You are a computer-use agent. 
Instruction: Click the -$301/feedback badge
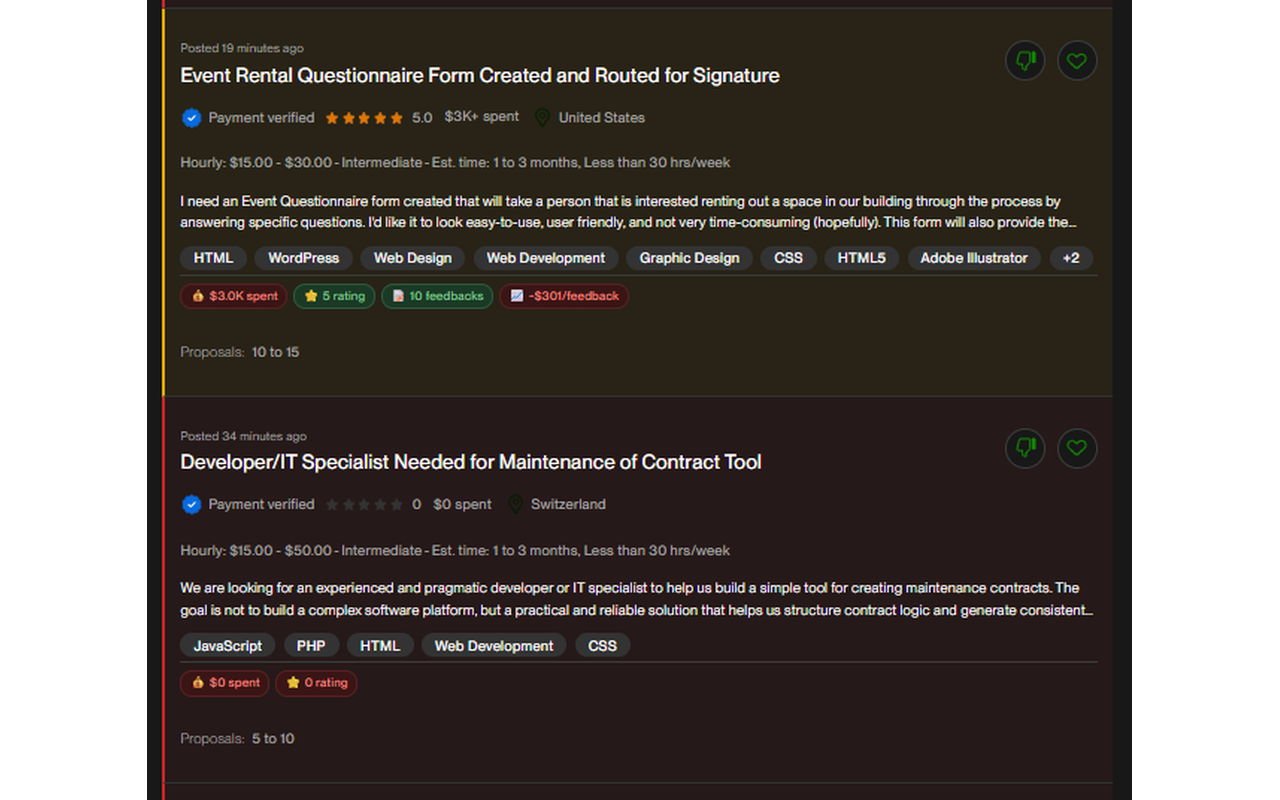pyautogui.click(x=564, y=296)
